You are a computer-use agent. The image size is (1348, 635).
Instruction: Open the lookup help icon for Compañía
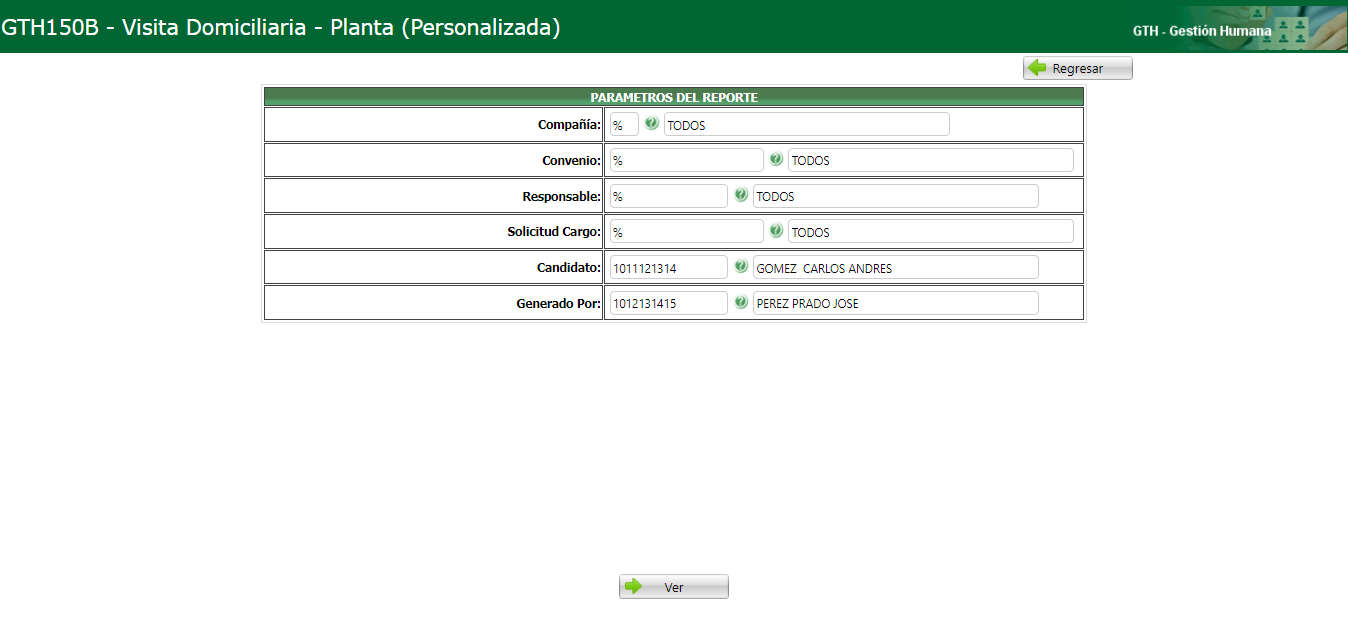[x=652, y=124]
